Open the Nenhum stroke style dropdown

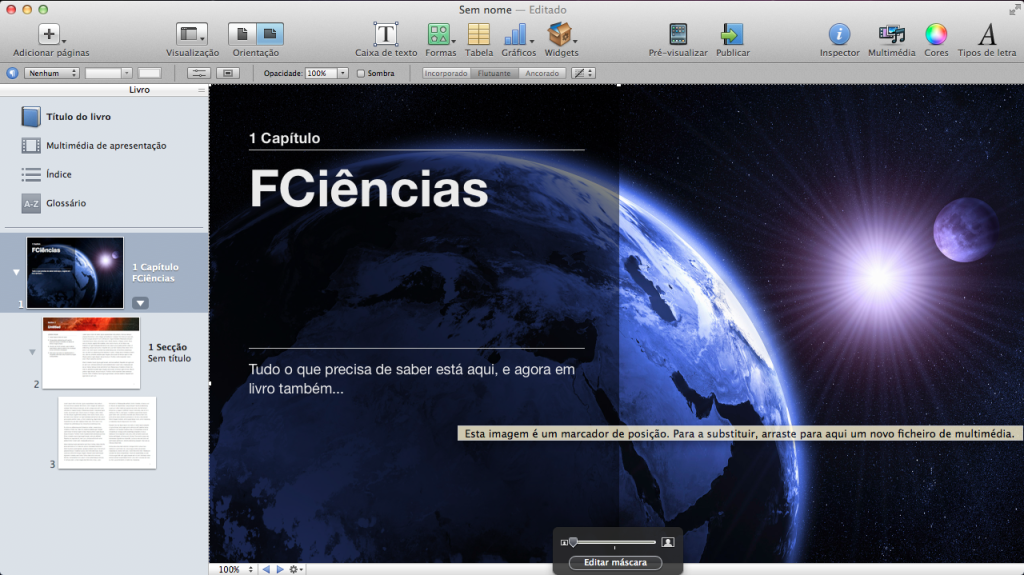coord(52,73)
